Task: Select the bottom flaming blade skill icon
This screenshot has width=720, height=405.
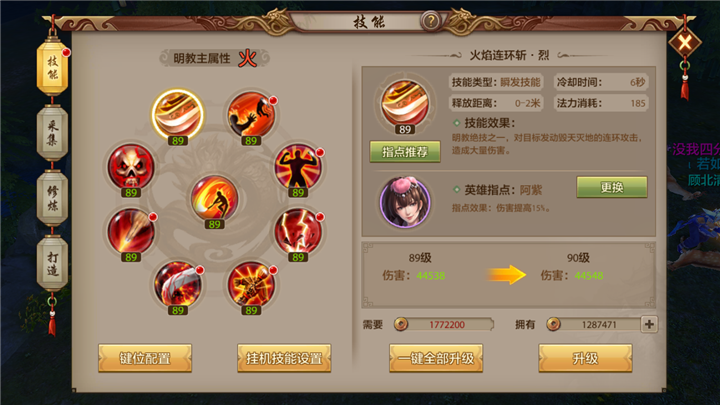Action: (178, 284)
